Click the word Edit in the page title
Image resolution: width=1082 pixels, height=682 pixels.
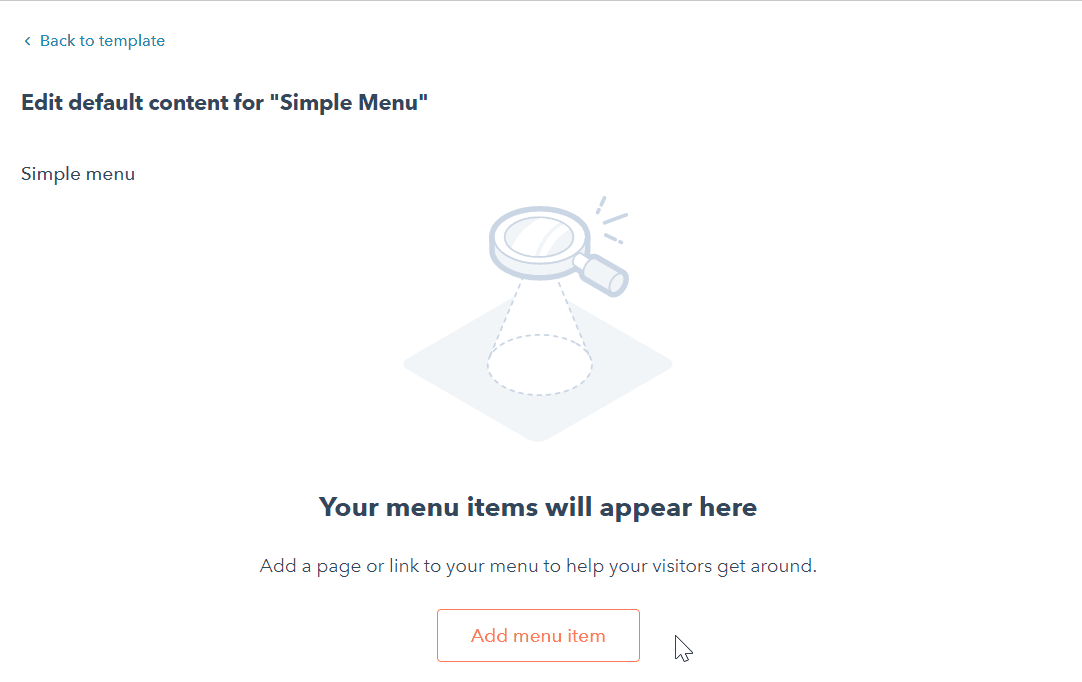[40, 102]
